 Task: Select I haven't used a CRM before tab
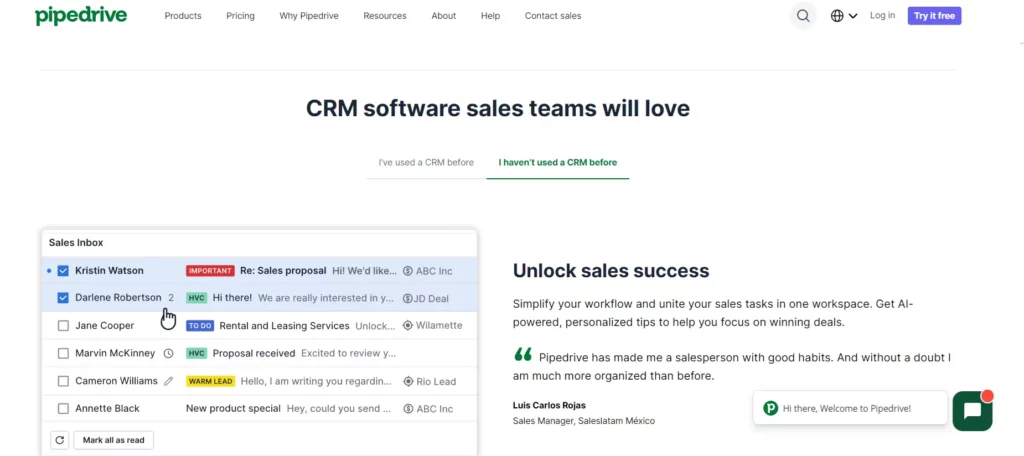coord(558,163)
